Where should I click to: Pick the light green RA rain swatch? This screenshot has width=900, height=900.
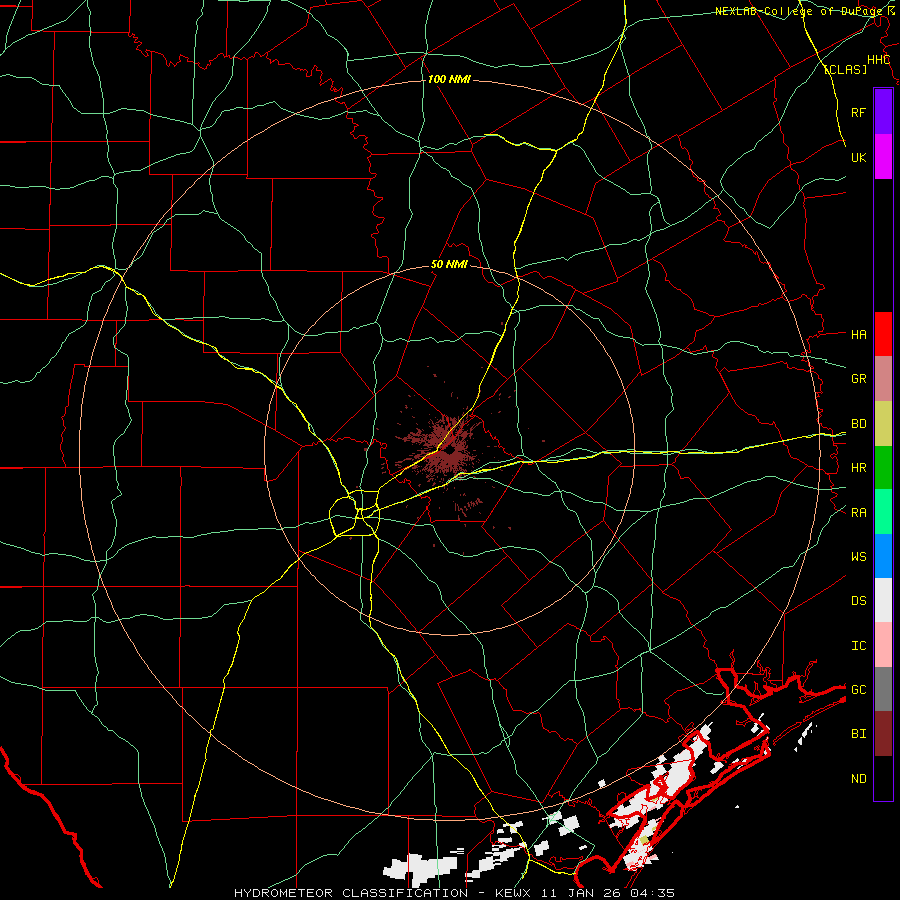[883, 512]
